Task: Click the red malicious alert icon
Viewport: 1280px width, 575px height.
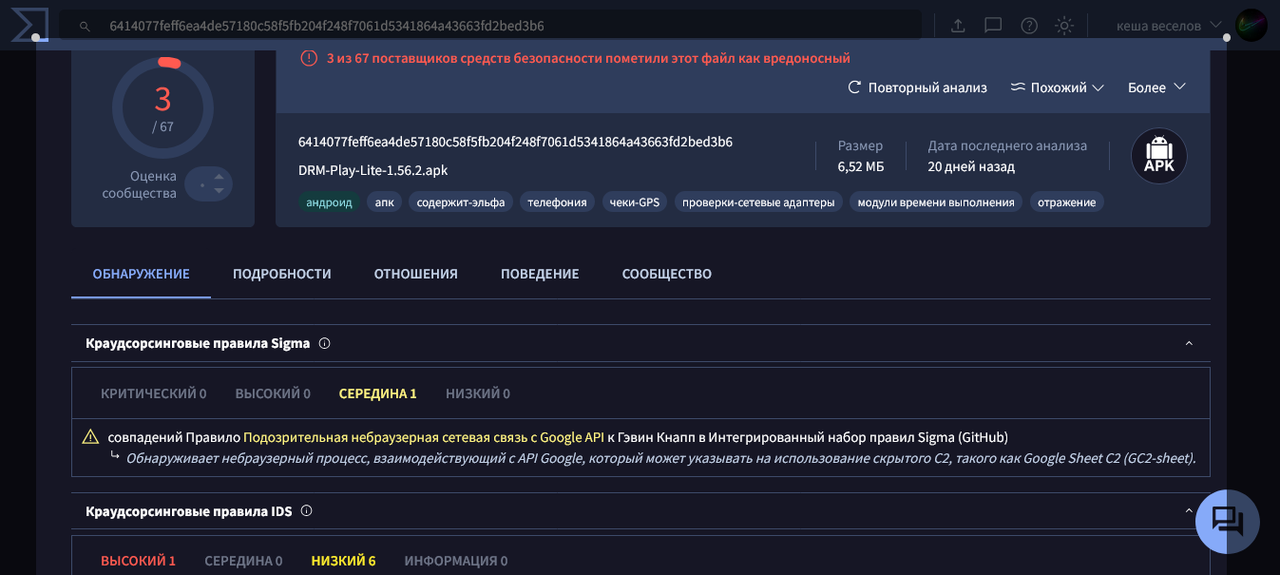Action: [309, 58]
